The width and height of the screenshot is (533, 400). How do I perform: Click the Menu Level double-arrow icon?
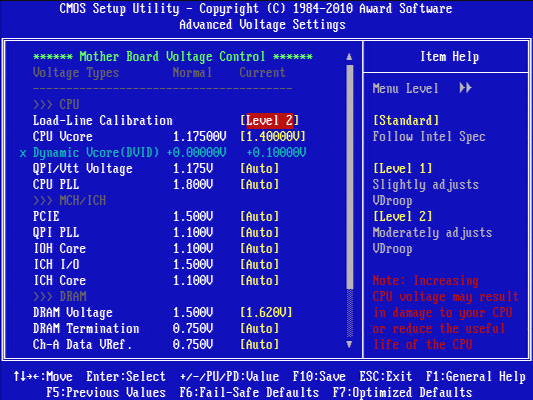(465, 88)
